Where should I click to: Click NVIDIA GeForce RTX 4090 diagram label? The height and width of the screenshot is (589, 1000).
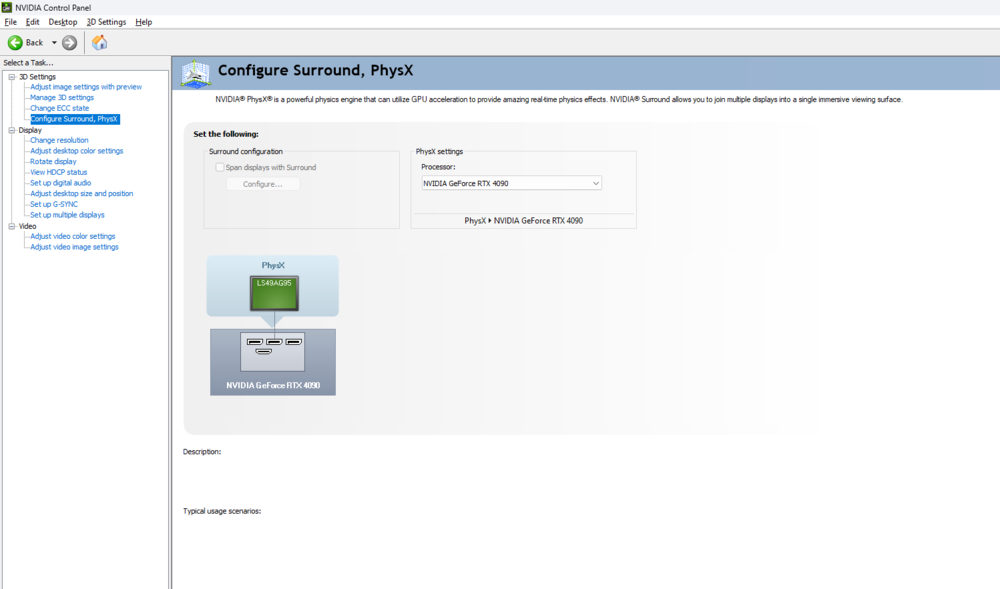pyautogui.click(x=273, y=385)
